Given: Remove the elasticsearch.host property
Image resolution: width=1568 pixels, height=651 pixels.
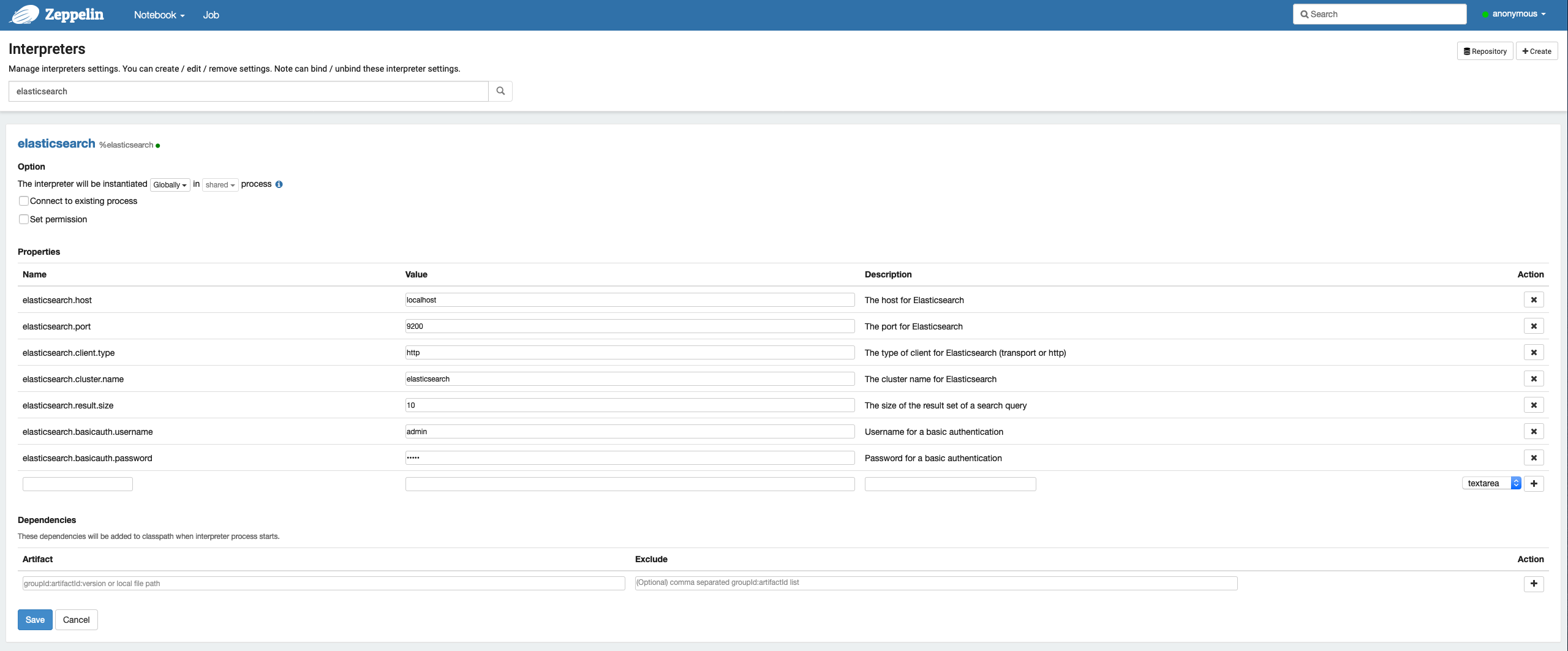Looking at the screenshot, I should [x=1534, y=300].
